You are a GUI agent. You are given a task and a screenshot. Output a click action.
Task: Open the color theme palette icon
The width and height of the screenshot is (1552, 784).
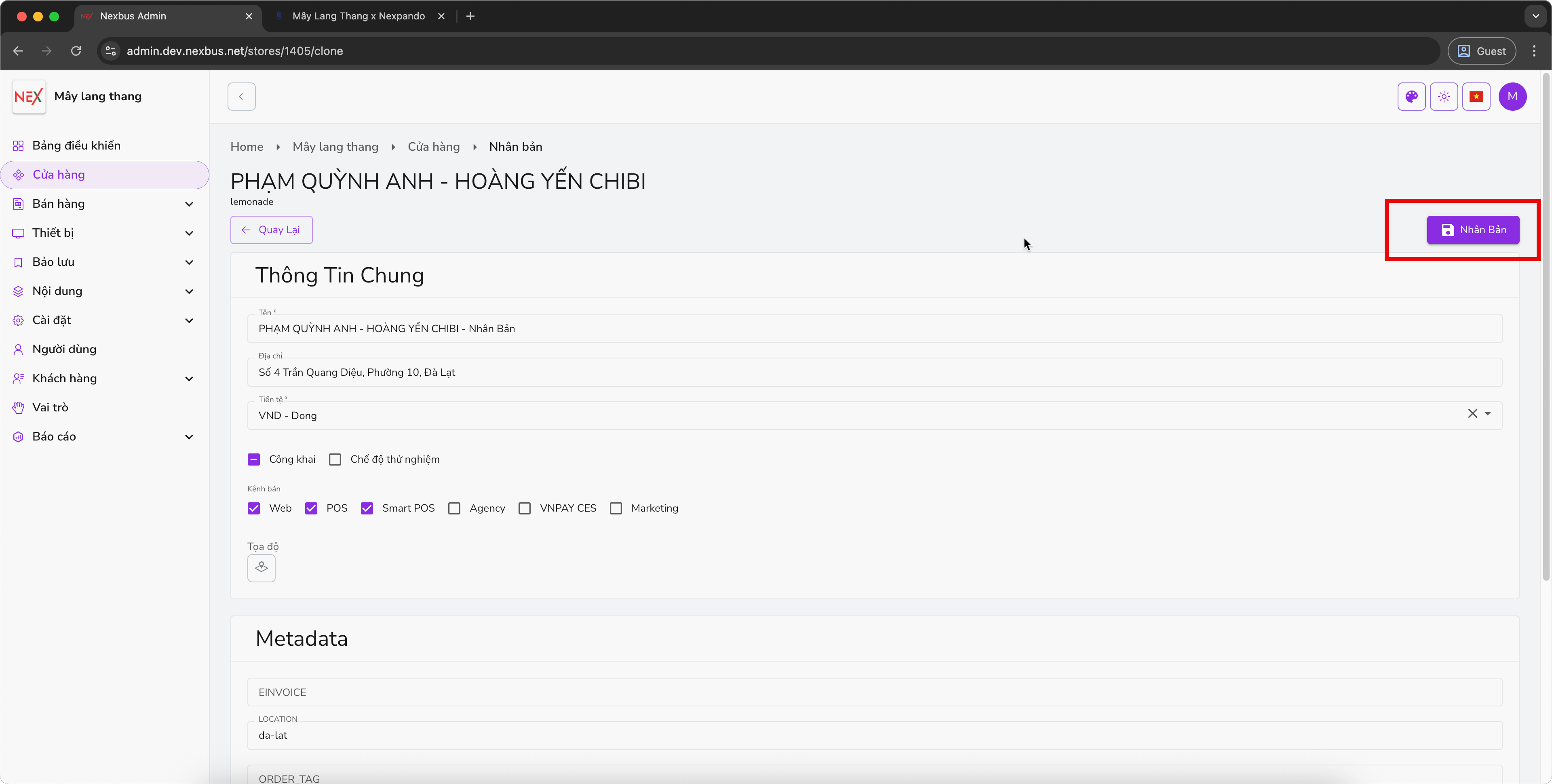click(1411, 97)
